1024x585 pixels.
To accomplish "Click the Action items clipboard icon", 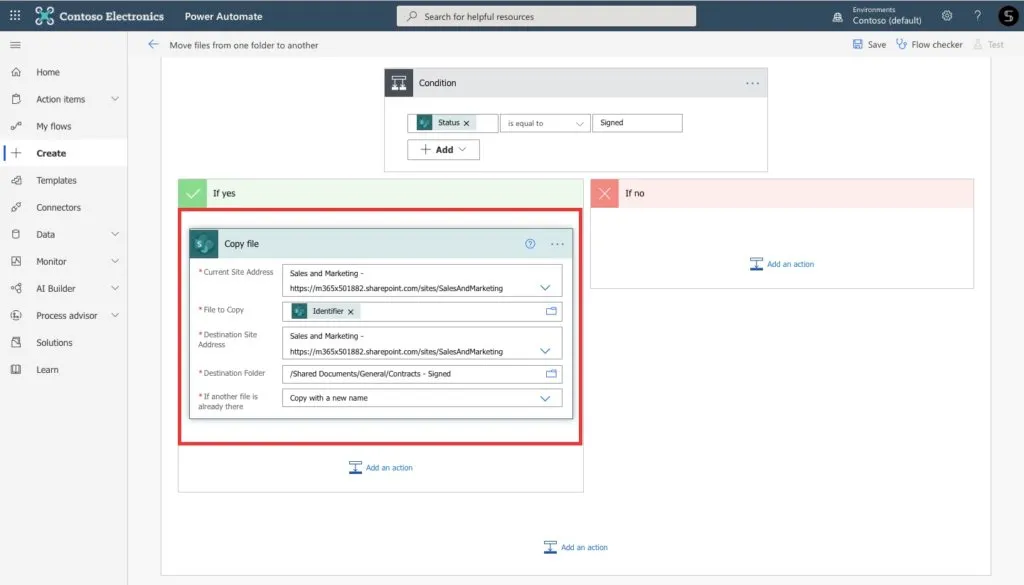I will [16, 99].
